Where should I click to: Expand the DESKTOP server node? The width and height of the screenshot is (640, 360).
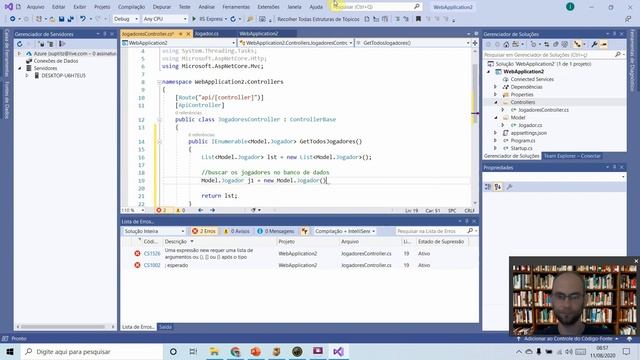point(27,76)
